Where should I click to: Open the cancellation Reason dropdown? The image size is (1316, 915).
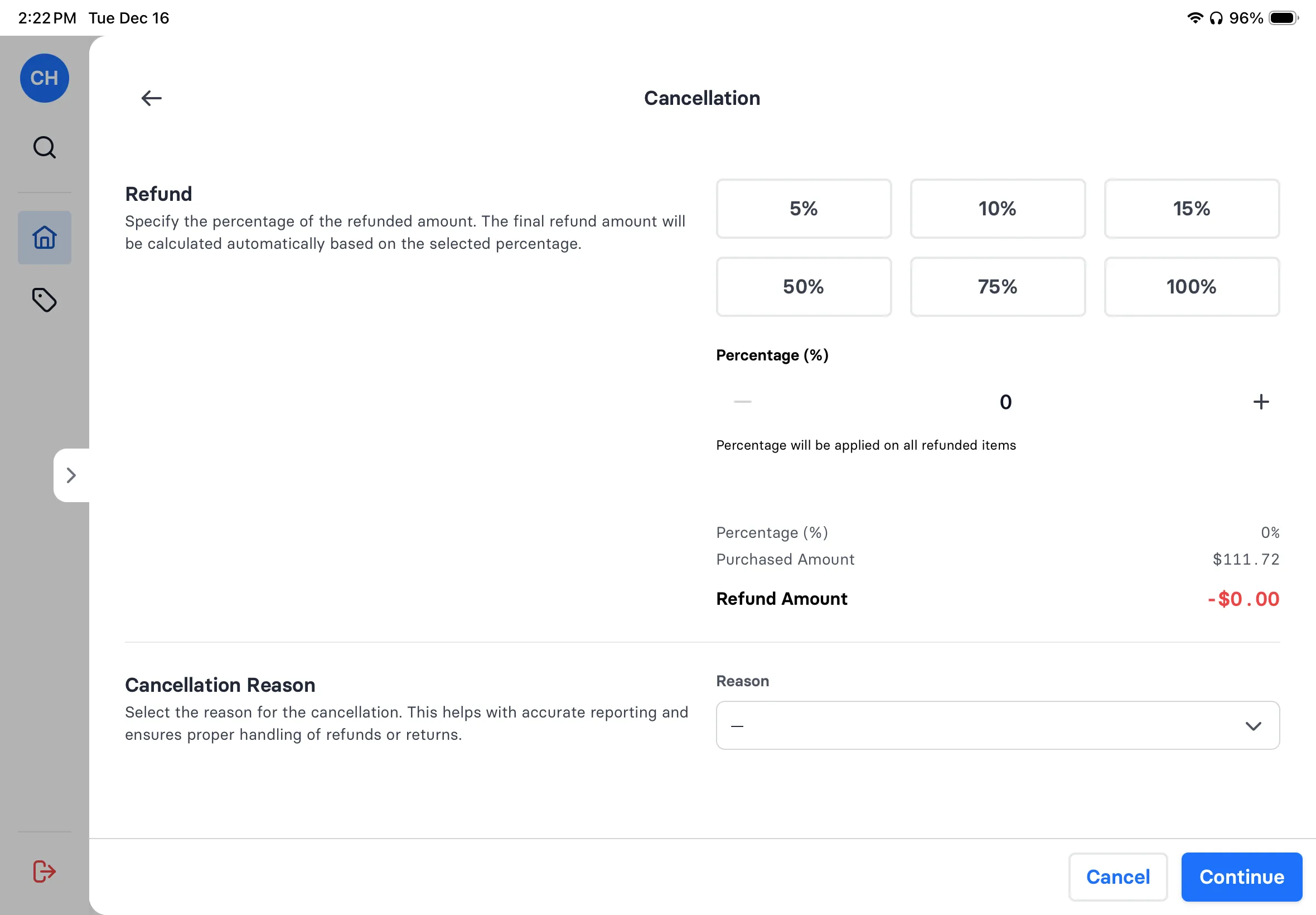(x=997, y=725)
